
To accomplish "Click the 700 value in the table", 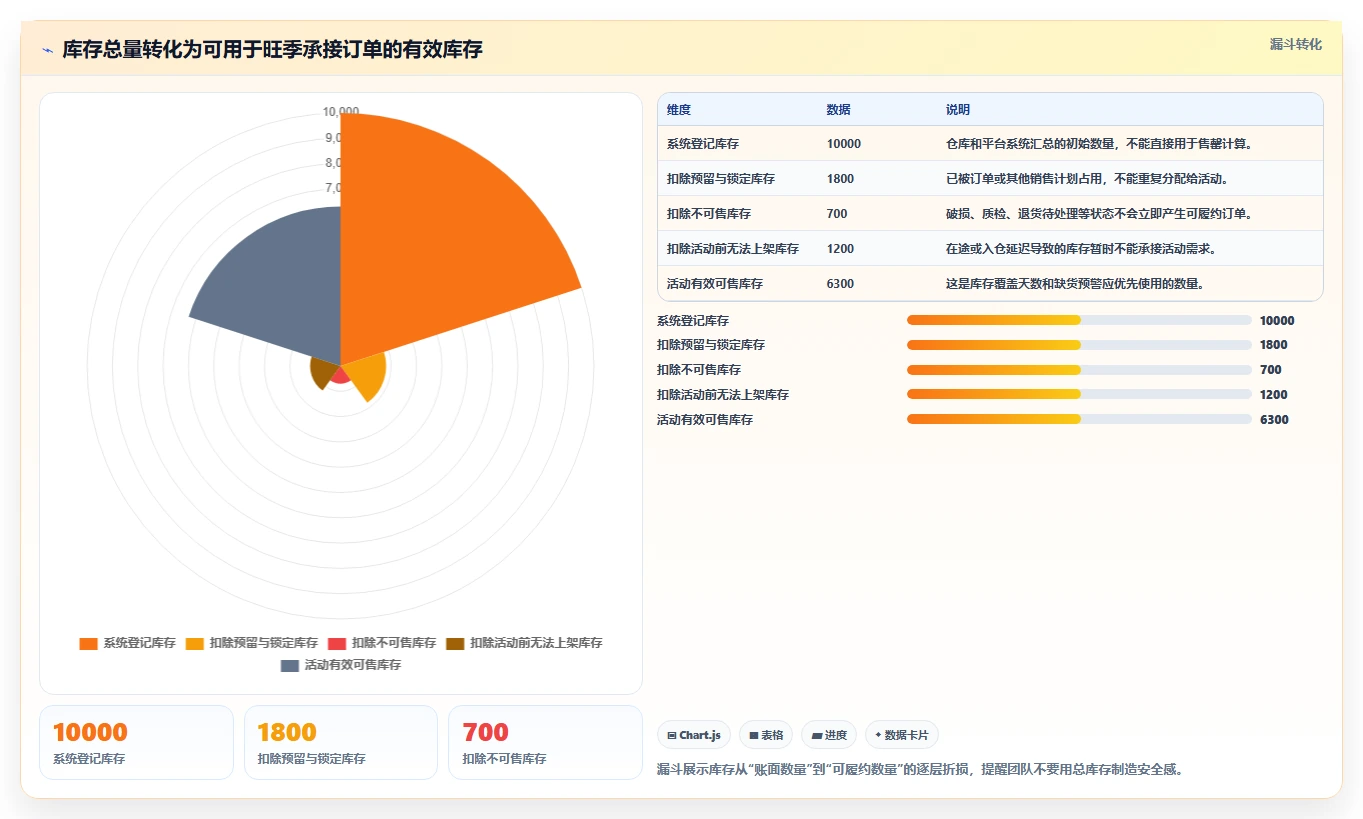I will point(837,214).
